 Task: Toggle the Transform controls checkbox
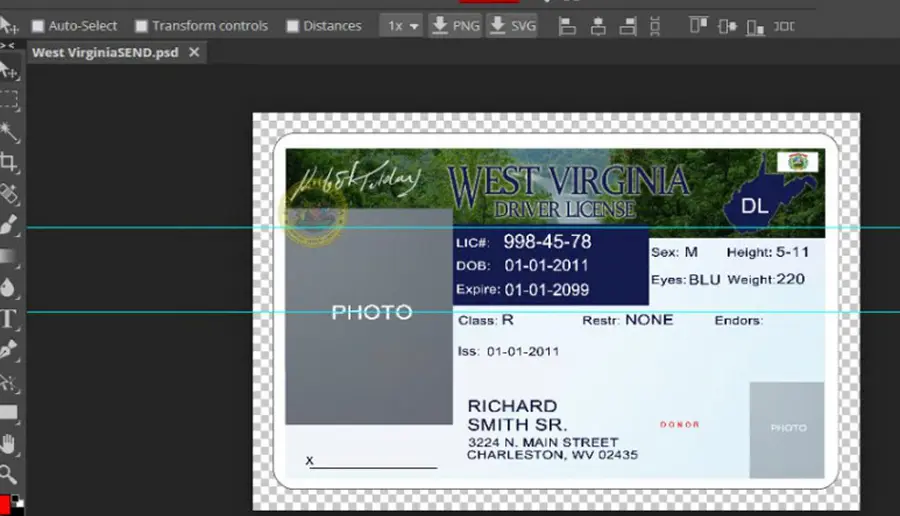click(x=141, y=26)
